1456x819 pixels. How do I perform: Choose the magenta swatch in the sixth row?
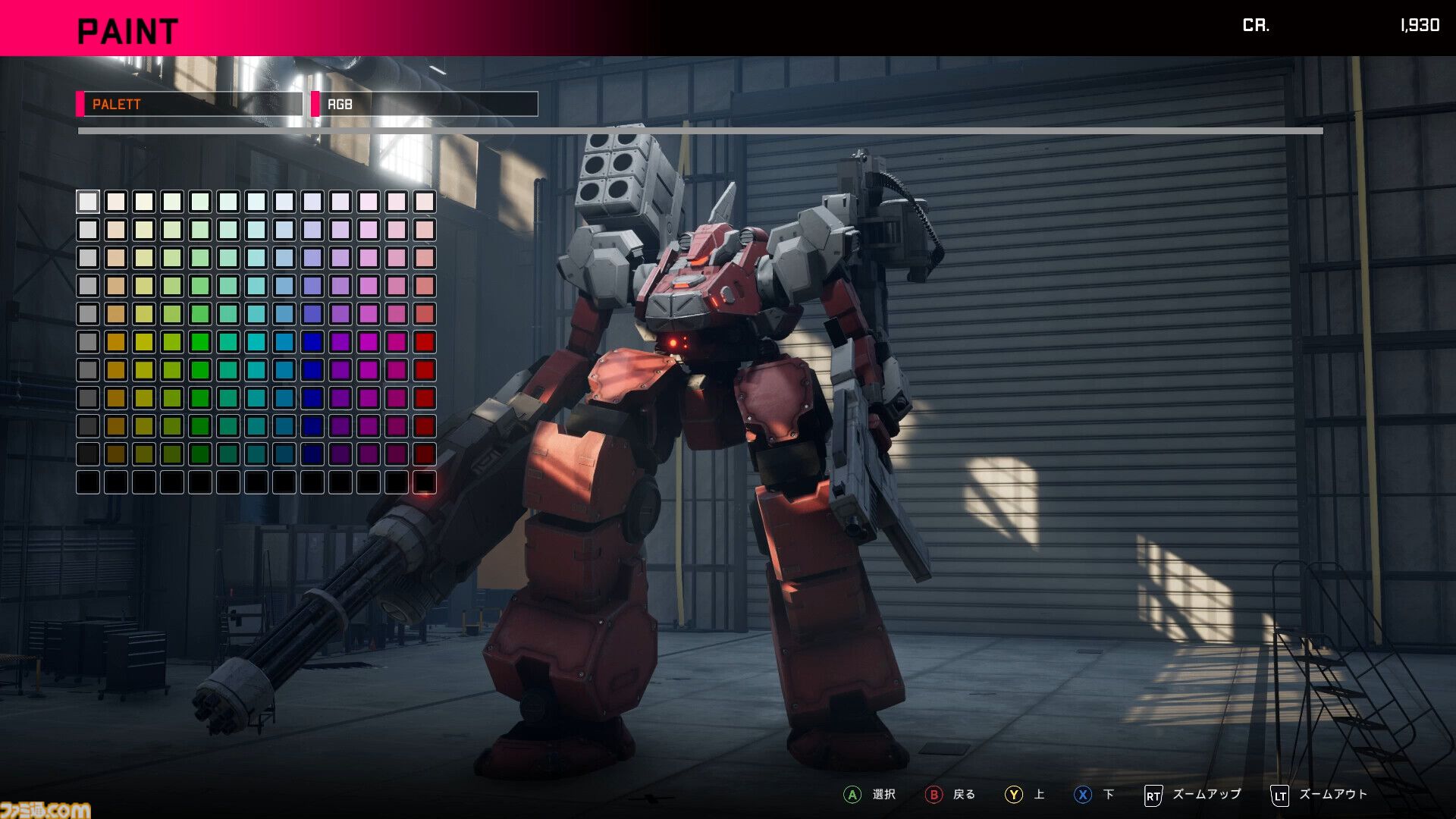(369, 341)
